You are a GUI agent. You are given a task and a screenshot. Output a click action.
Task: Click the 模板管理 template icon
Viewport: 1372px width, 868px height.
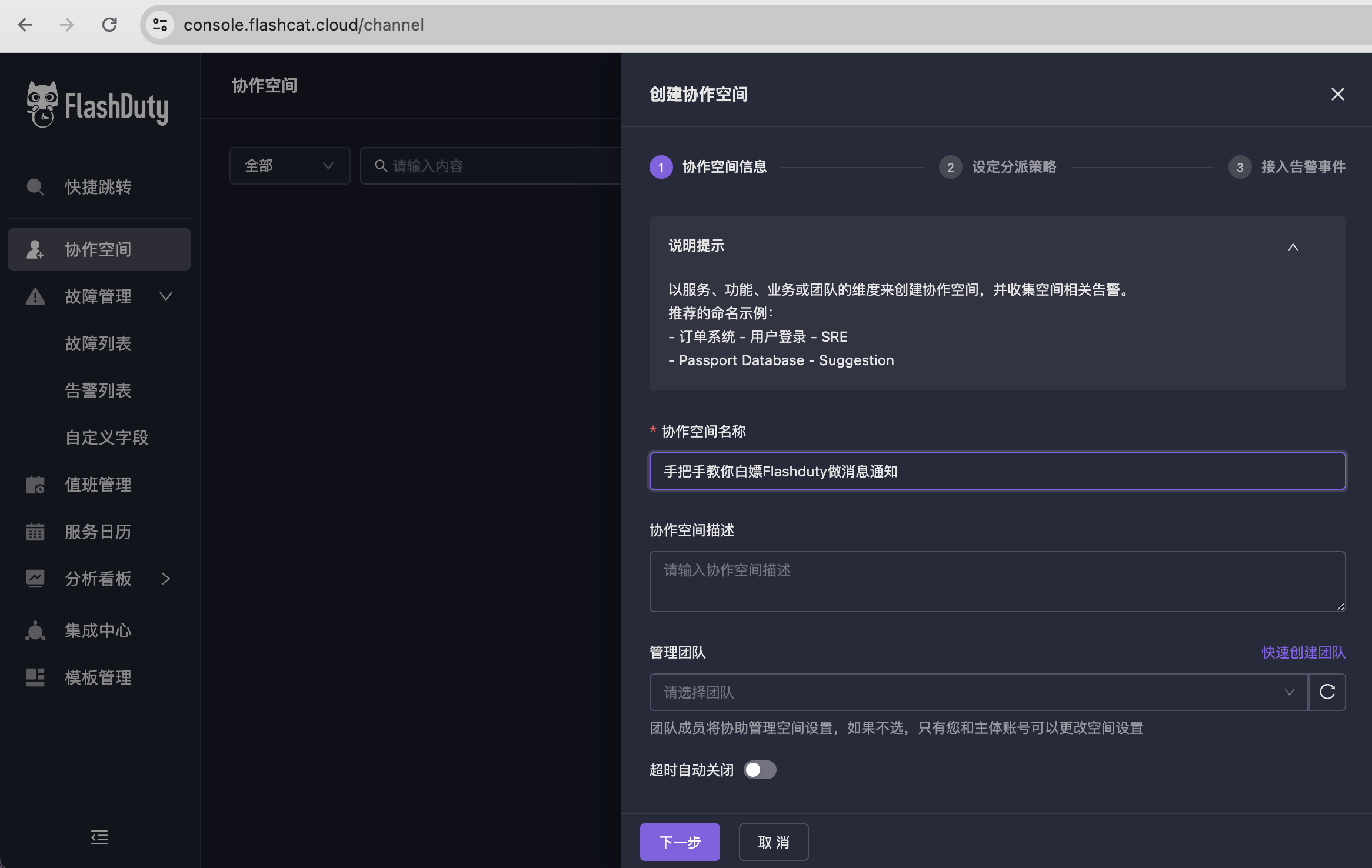point(35,677)
